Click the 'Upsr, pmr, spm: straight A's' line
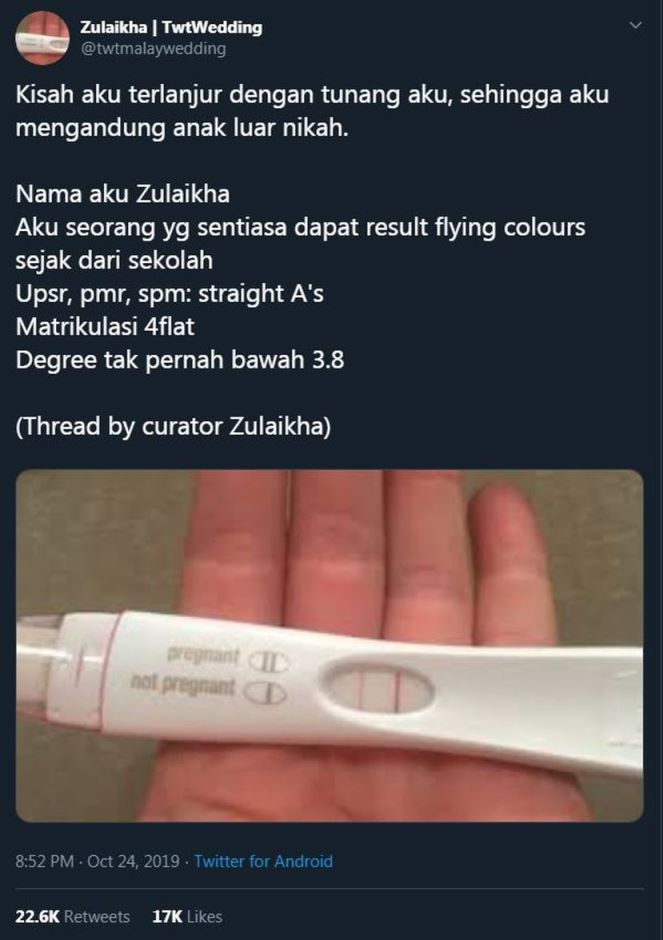The width and height of the screenshot is (663, 940). point(170,294)
